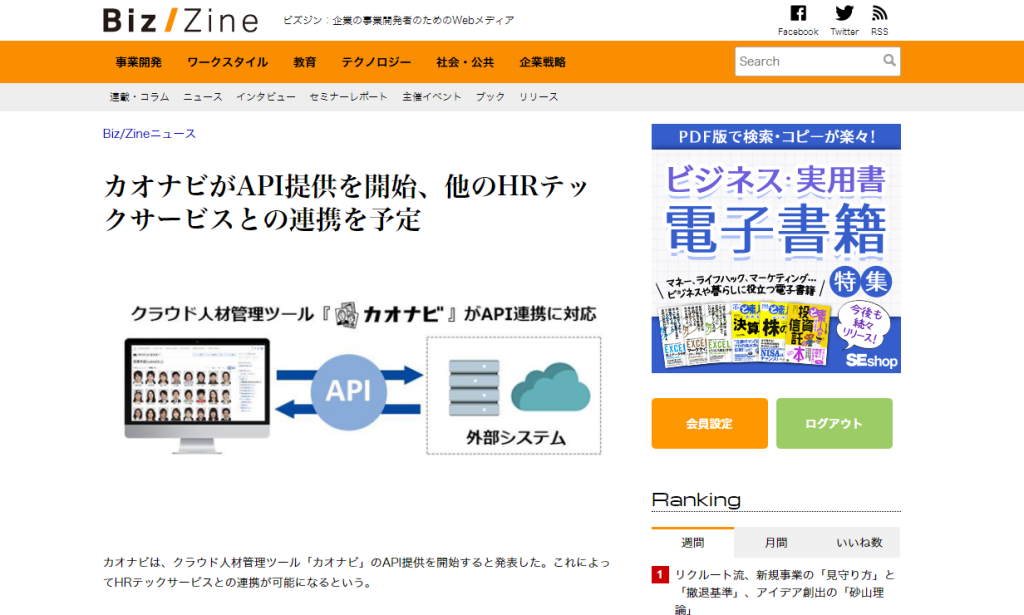1024x615 pixels.
Task: Open the 事業開発 menu
Action: coord(138,62)
